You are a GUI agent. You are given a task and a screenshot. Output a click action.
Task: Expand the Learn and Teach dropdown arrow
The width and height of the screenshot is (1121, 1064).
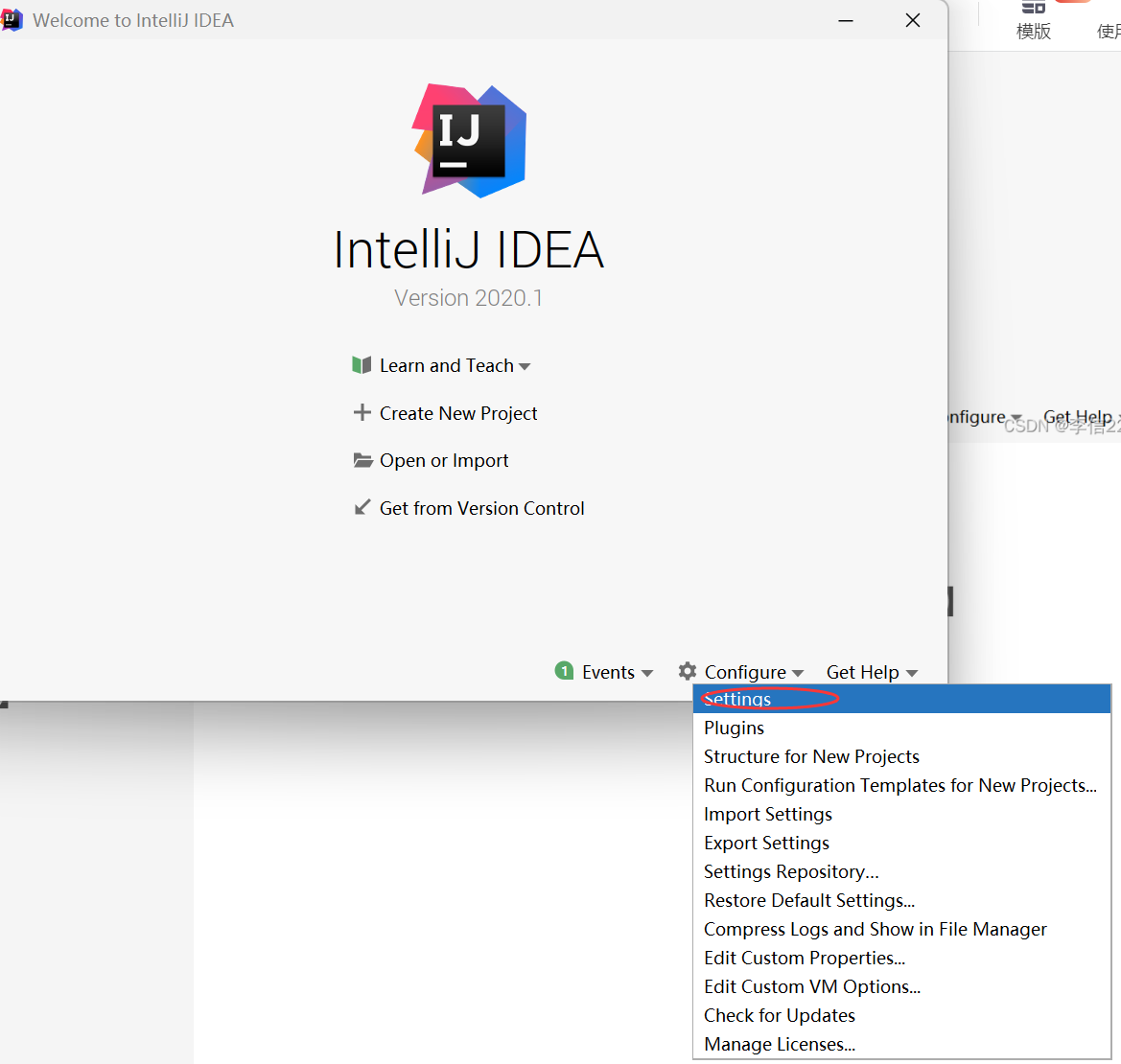(x=525, y=366)
